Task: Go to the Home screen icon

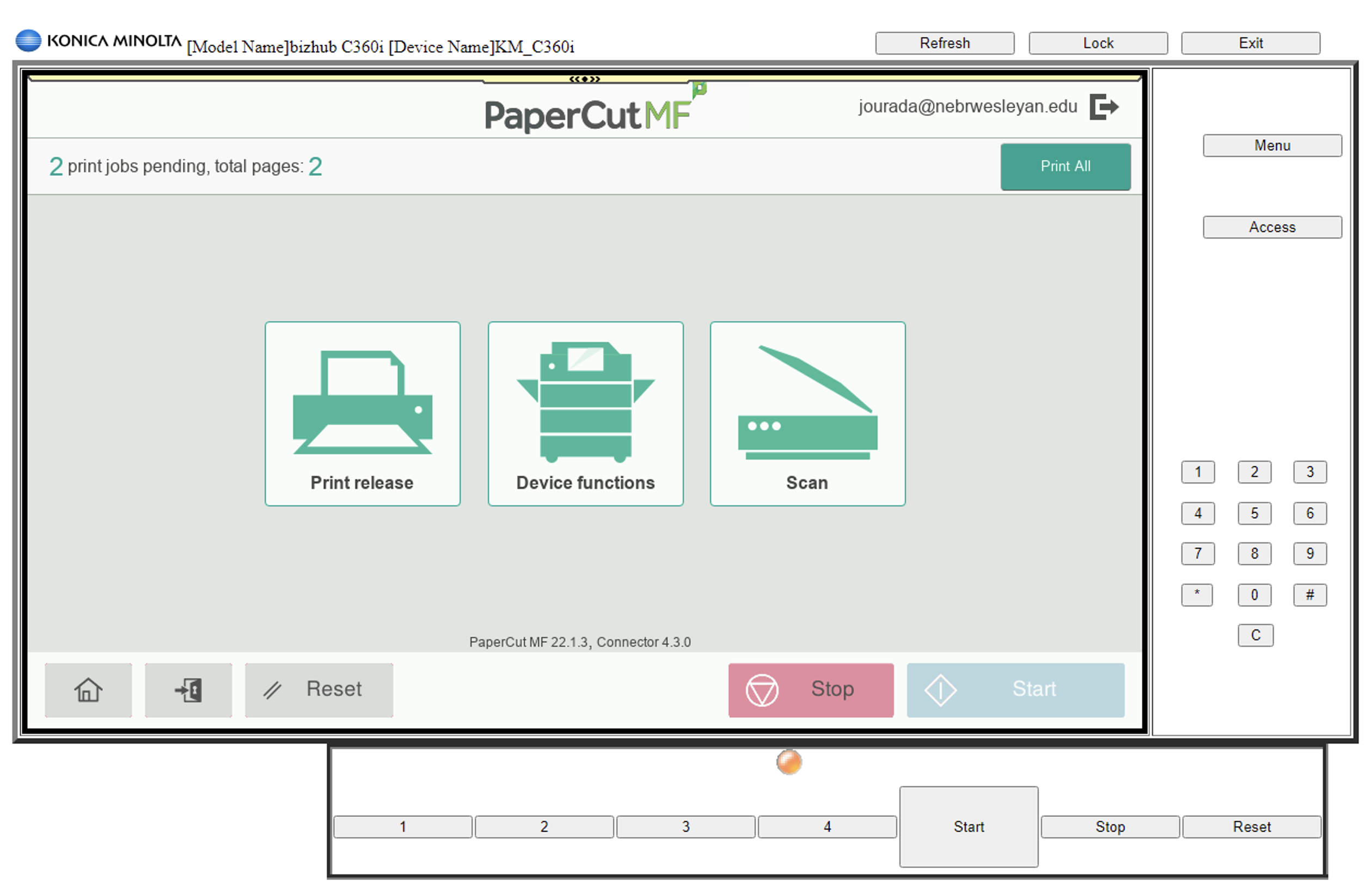Action: [88, 689]
